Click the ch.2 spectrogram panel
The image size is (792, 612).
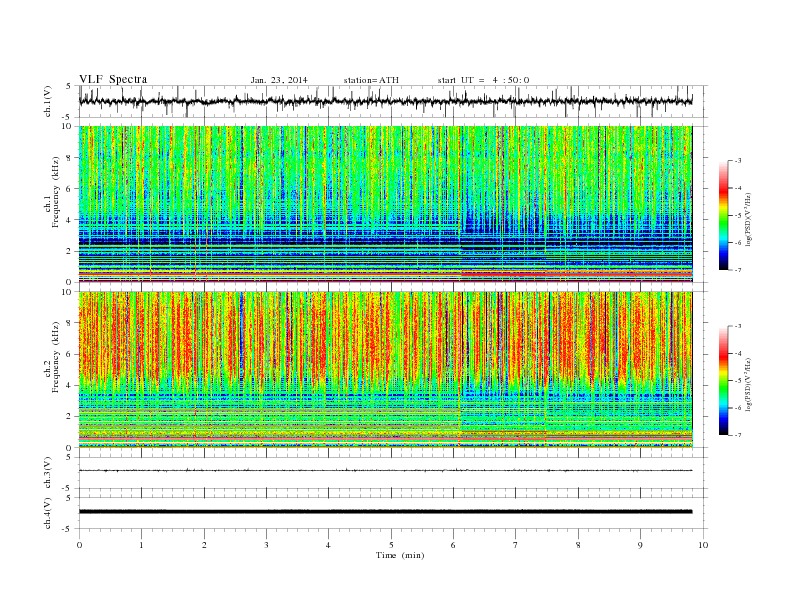tap(385, 370)
